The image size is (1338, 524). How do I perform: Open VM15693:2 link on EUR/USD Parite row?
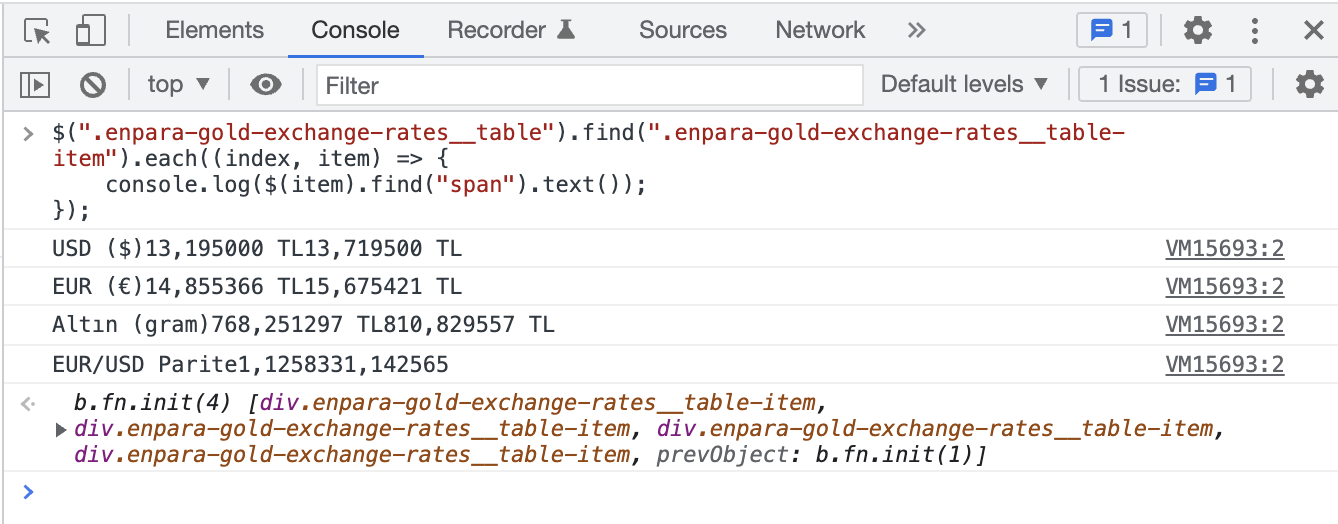pyautogui.click(x=1224, y=364)
